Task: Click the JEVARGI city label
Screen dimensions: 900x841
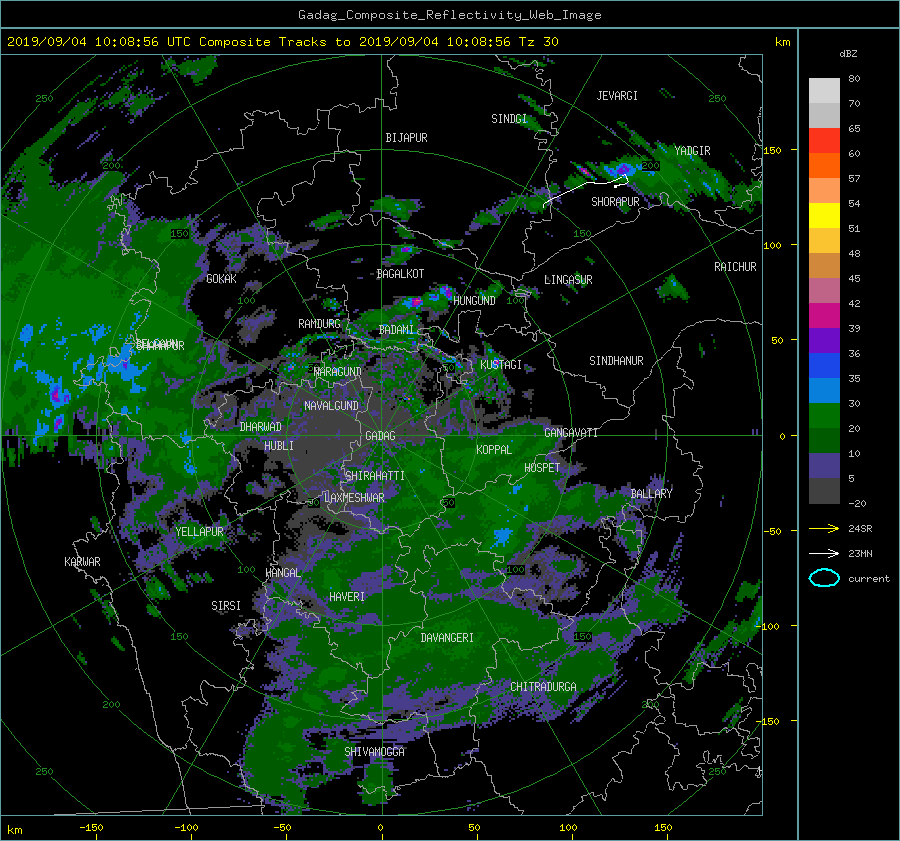Action: point(617,96)
